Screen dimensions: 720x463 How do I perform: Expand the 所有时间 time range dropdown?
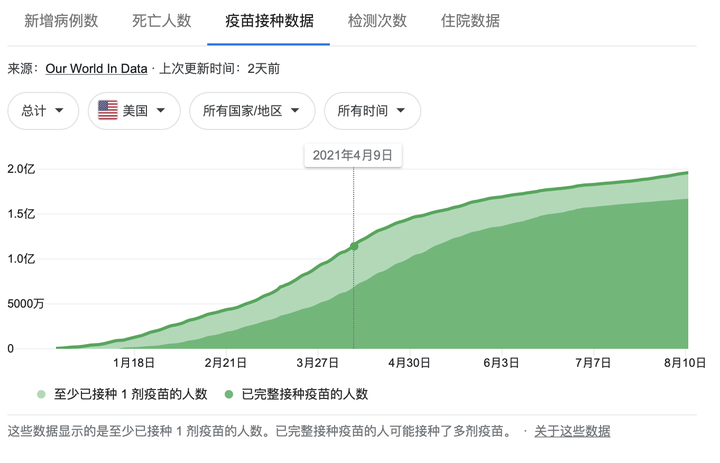(x=372, y=111)
